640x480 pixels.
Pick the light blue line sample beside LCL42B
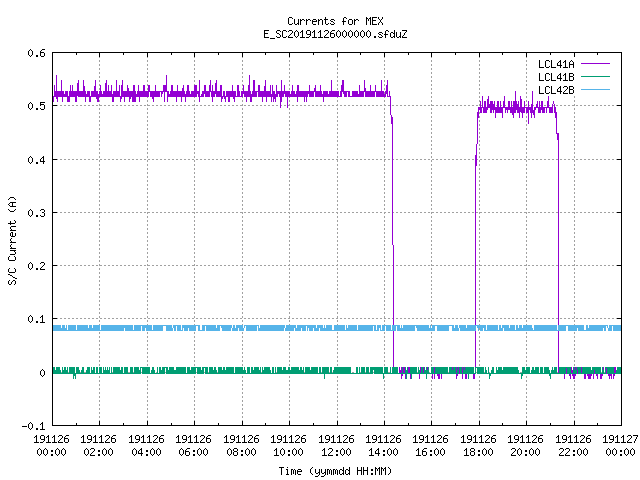pos(595,89)
